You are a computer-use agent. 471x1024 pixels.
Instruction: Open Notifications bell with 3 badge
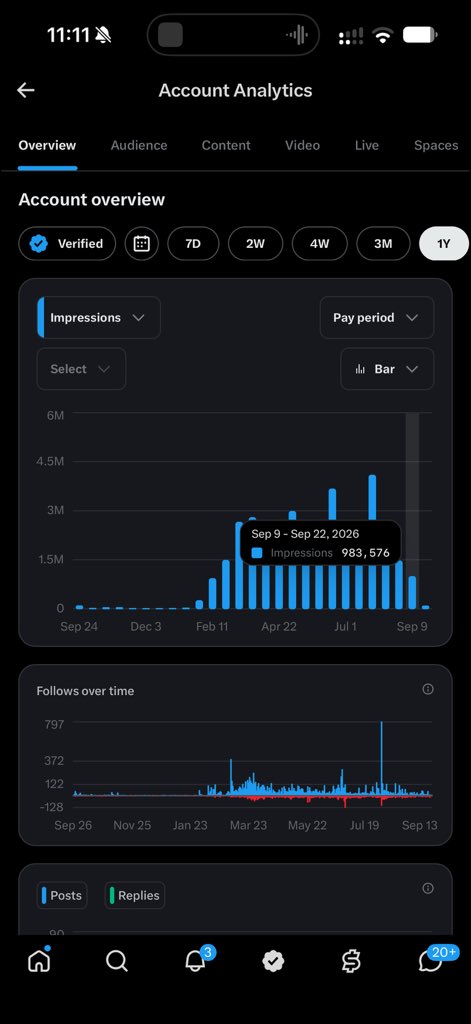pos(196,959)
